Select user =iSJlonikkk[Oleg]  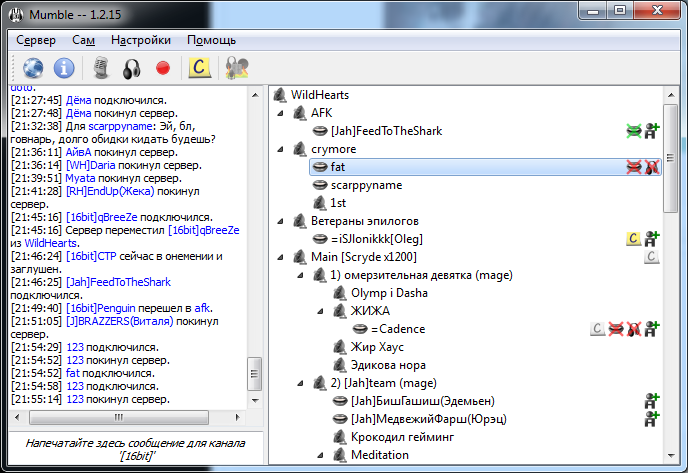pyautogui.click(x=376, y=239)
